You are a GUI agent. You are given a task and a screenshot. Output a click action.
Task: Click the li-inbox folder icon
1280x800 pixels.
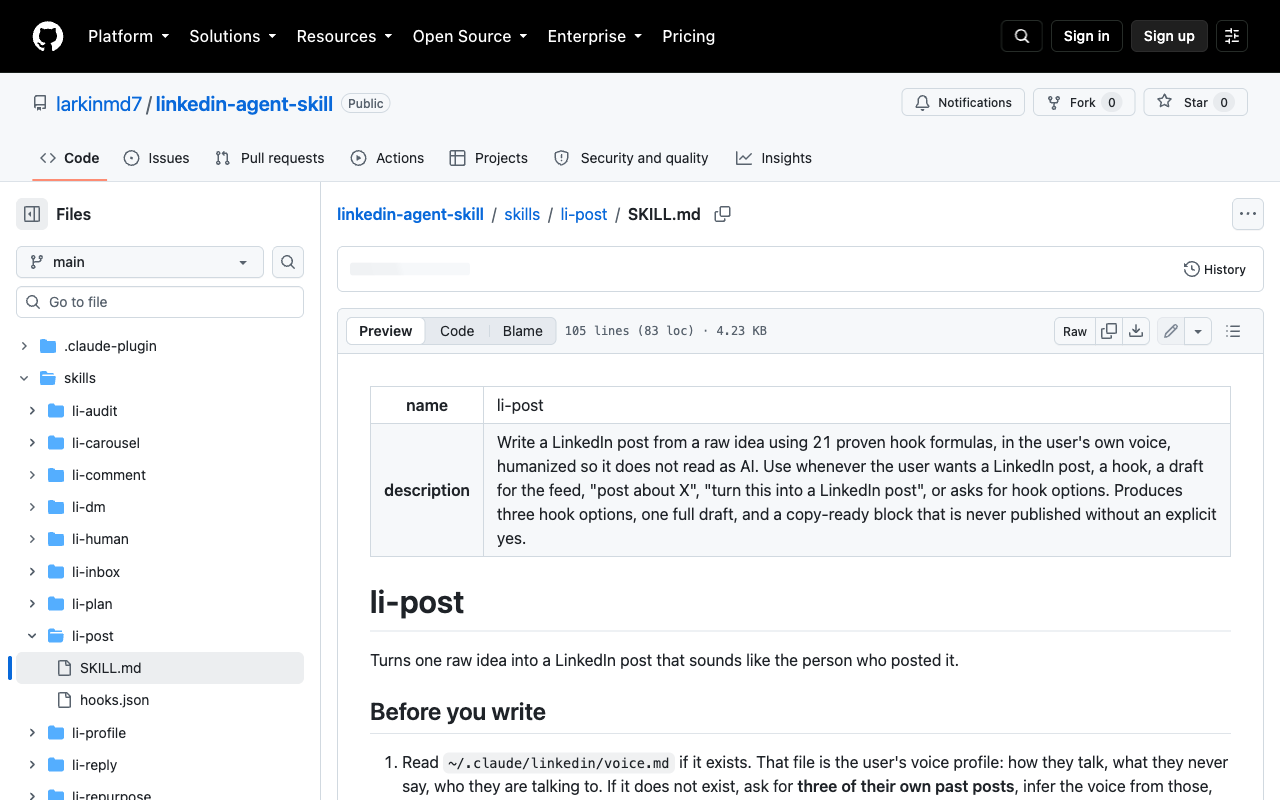click(56, 572)
